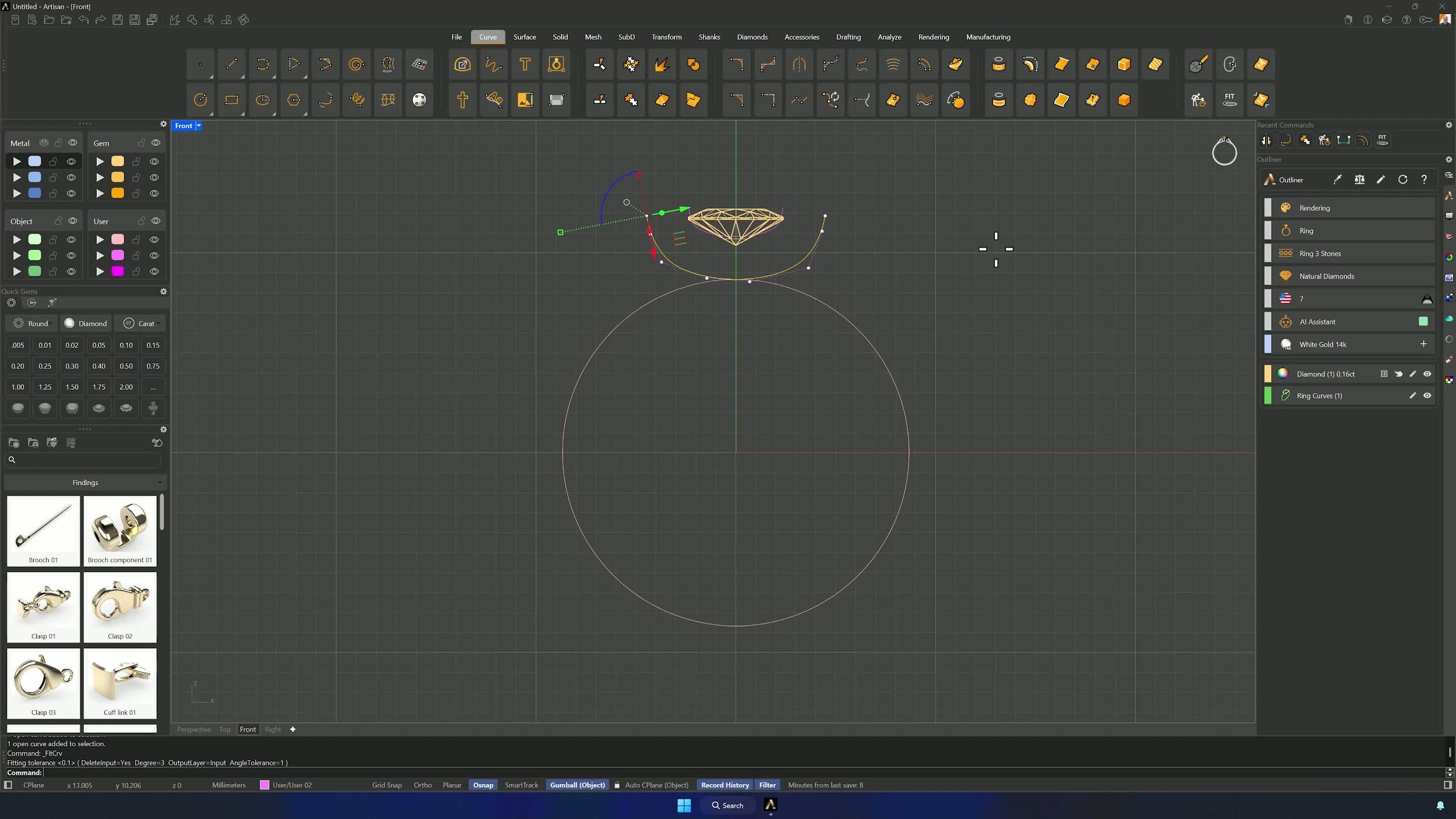Select the freeform sketch curve tool
Screen dimensions: 1456x819
coord(494,64)
